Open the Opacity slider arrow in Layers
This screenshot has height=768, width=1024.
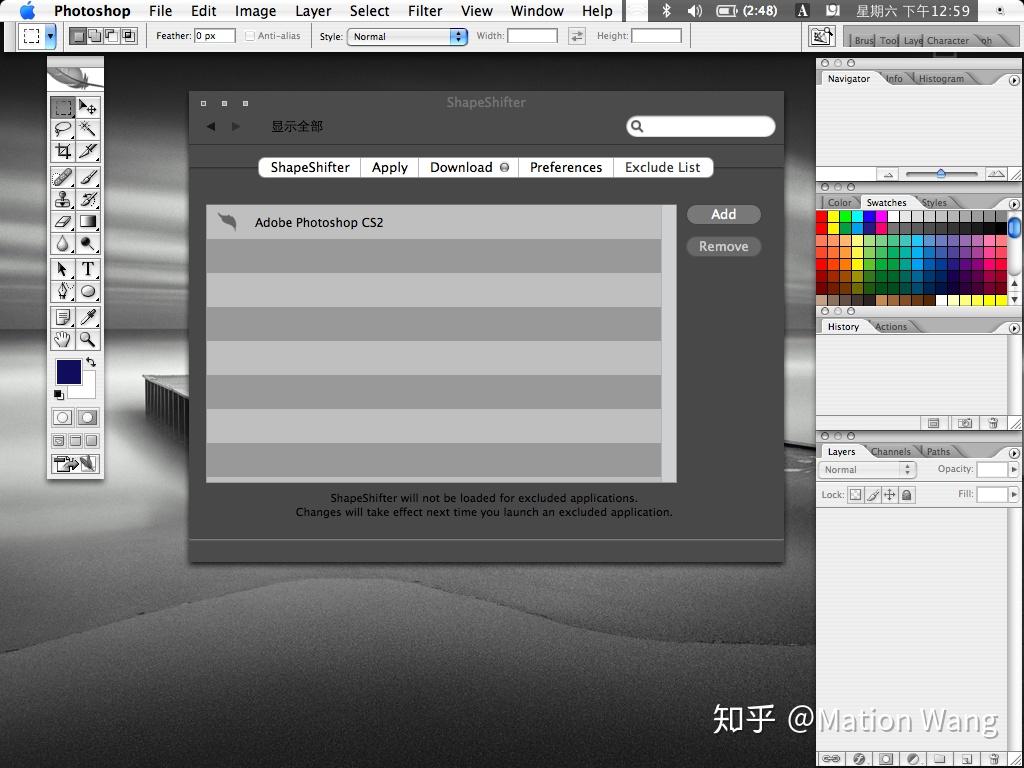tap(1014, 469)
